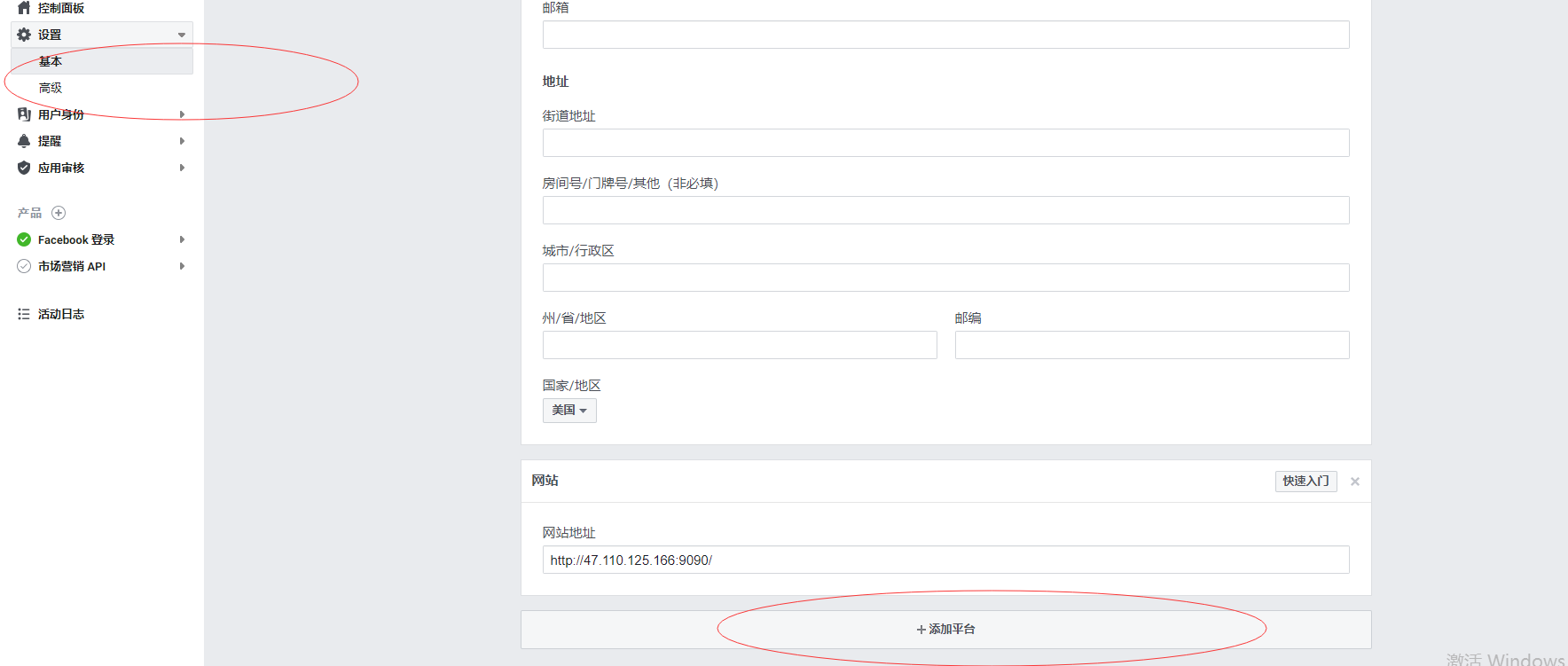Collapse the 设置 menu dropdown arrow
This screenshot has height=666, width=1568.
(x=182, y=35)
